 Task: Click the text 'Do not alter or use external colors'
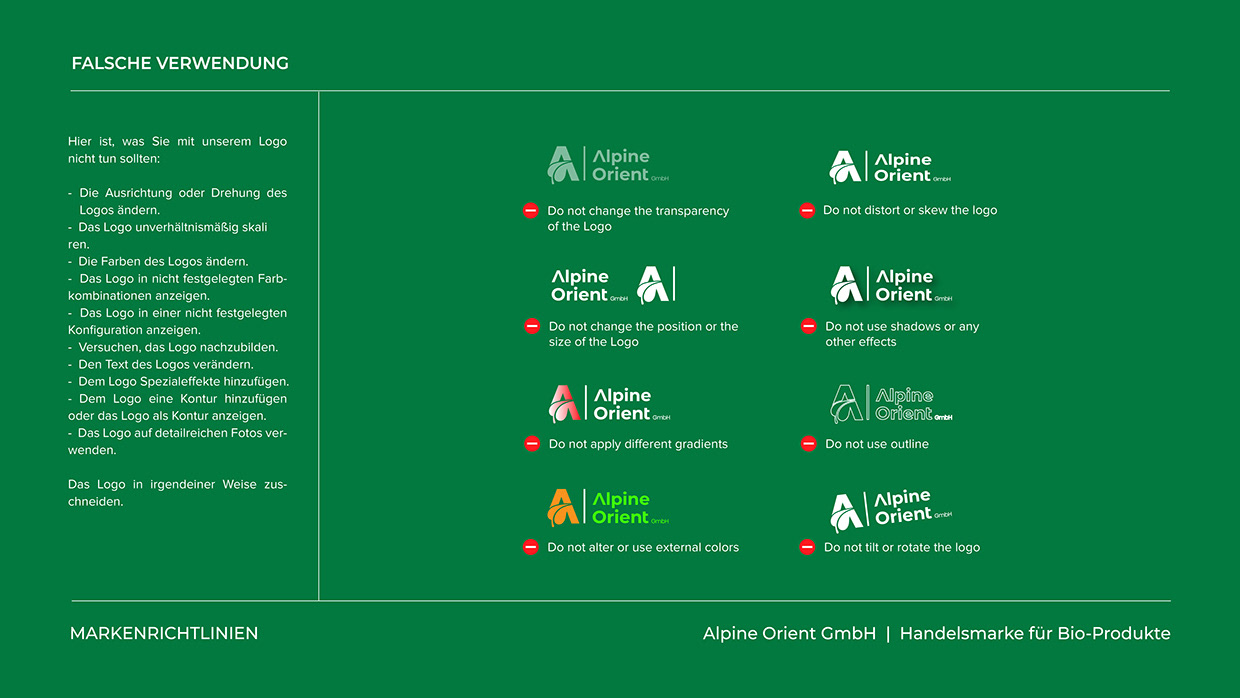(x=643, y=547)
